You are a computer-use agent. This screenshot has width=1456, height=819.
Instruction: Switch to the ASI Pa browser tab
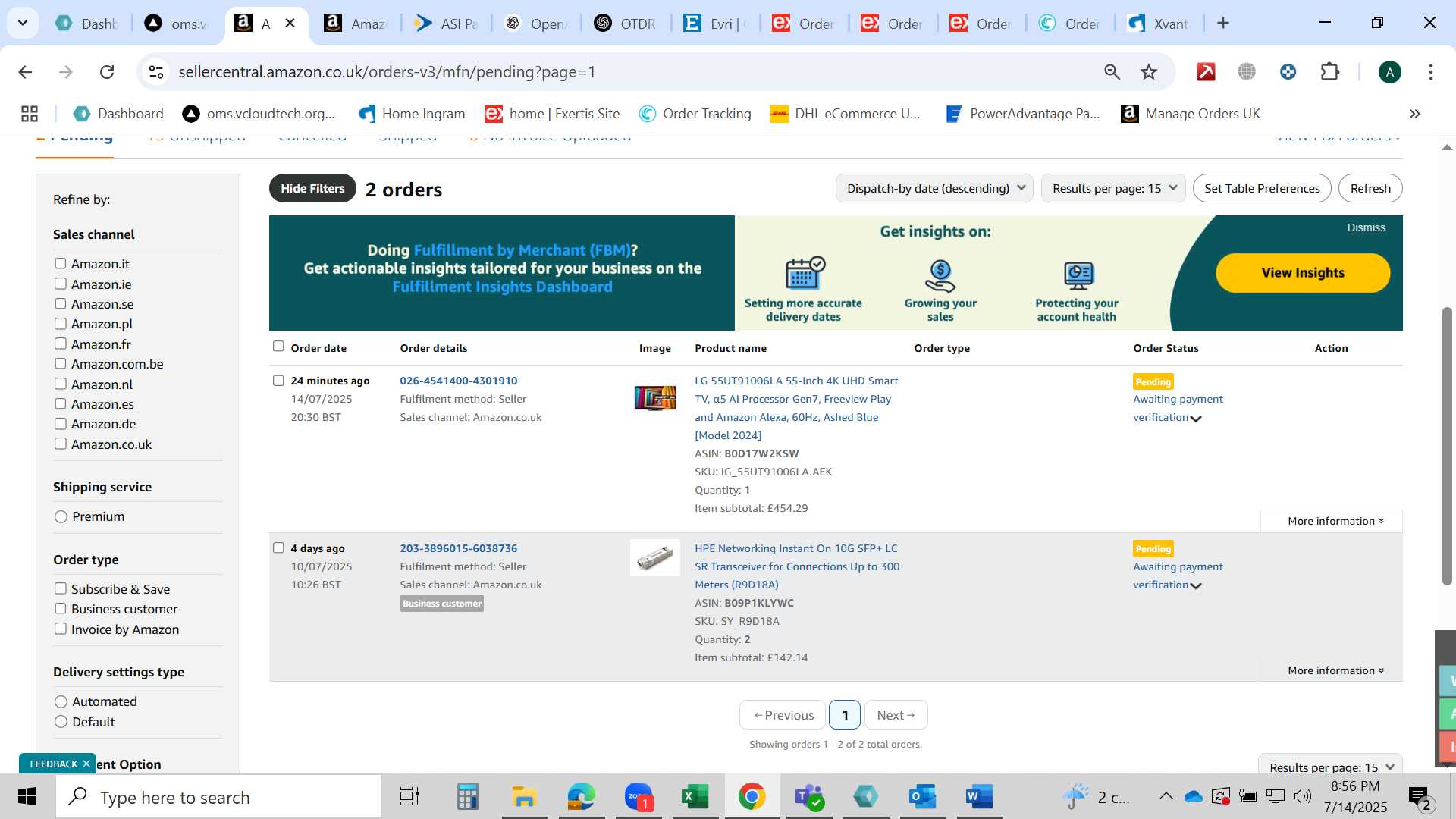point(446,24)
